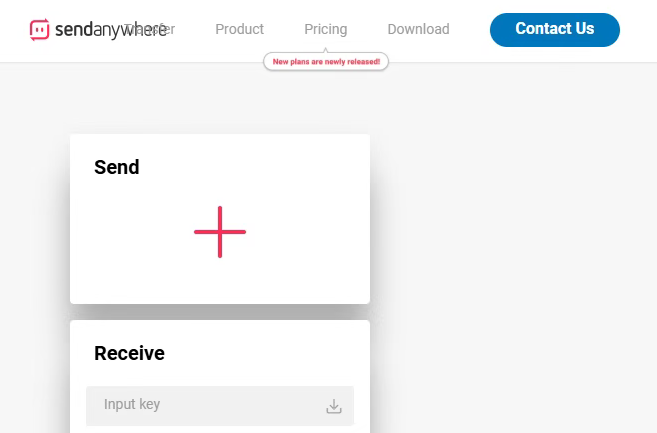
Task: Click the header bar space between Download and Contact Us
Action: click(470, 30)
